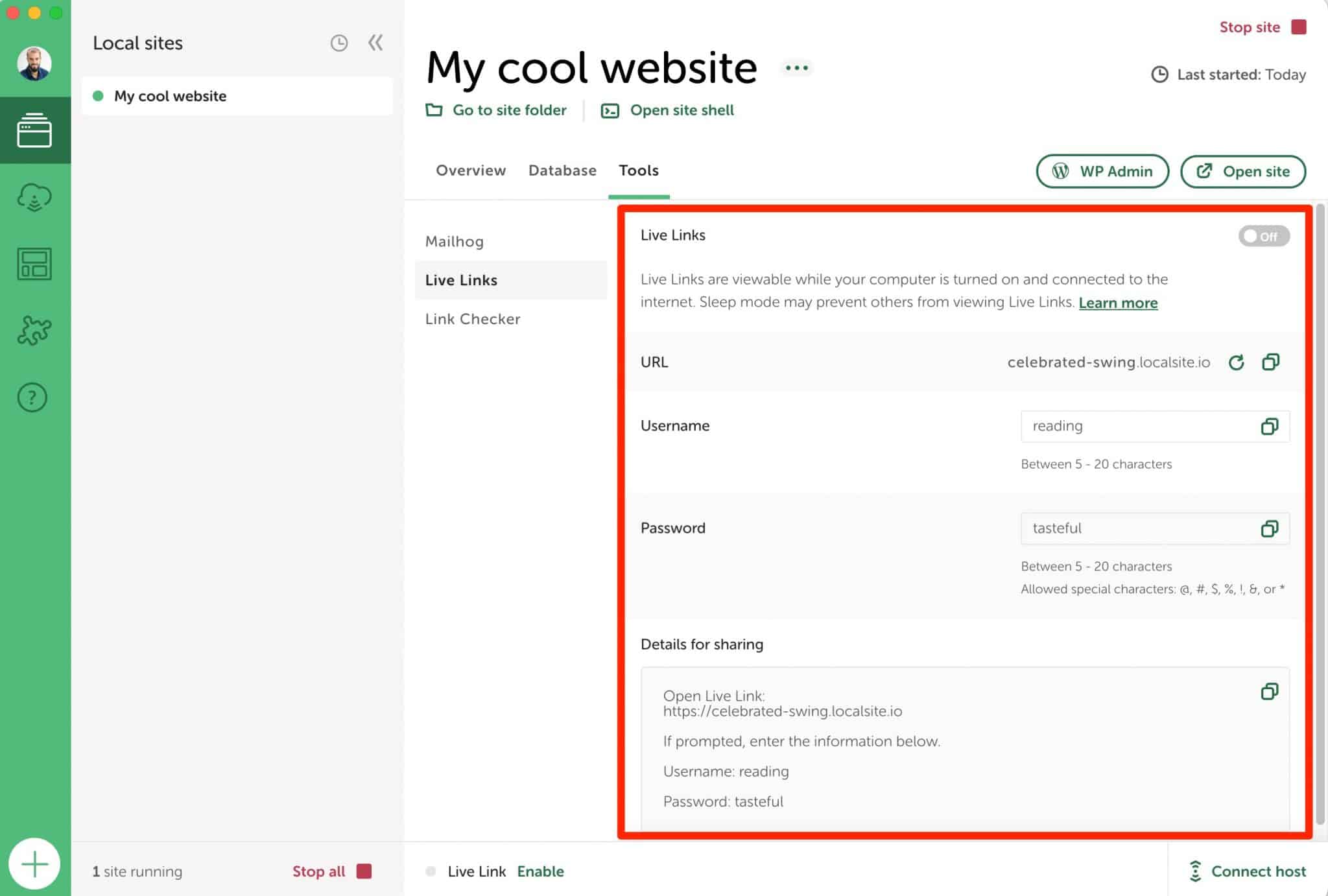Open the site options ellipsis menu
This screenshot has height=896, width=1328.
[x=796, y=67]
